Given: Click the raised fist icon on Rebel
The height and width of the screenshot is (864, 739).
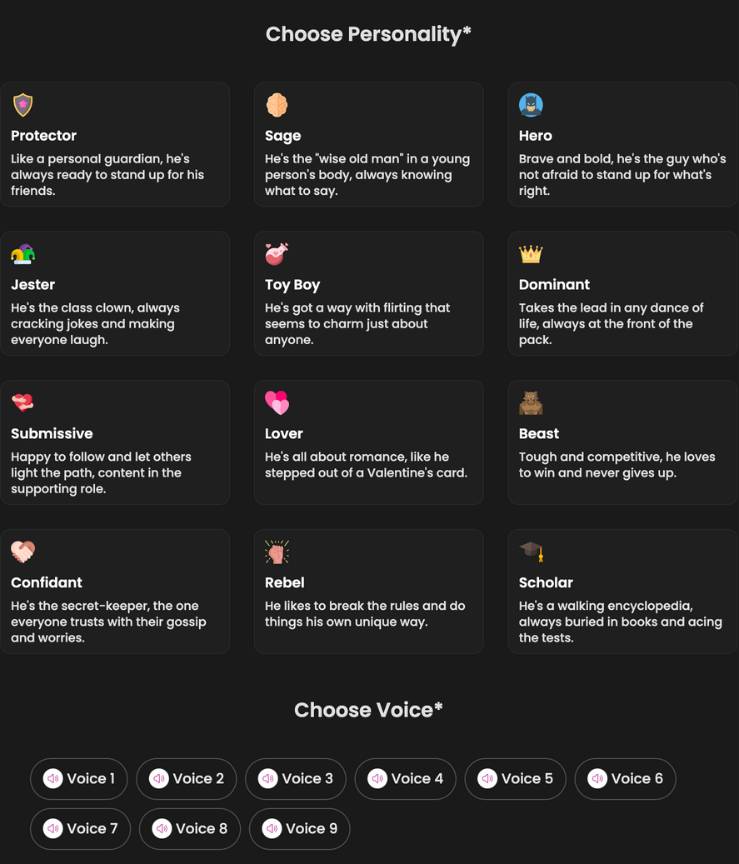Looking at the screenshot, I should click(277, 551).
